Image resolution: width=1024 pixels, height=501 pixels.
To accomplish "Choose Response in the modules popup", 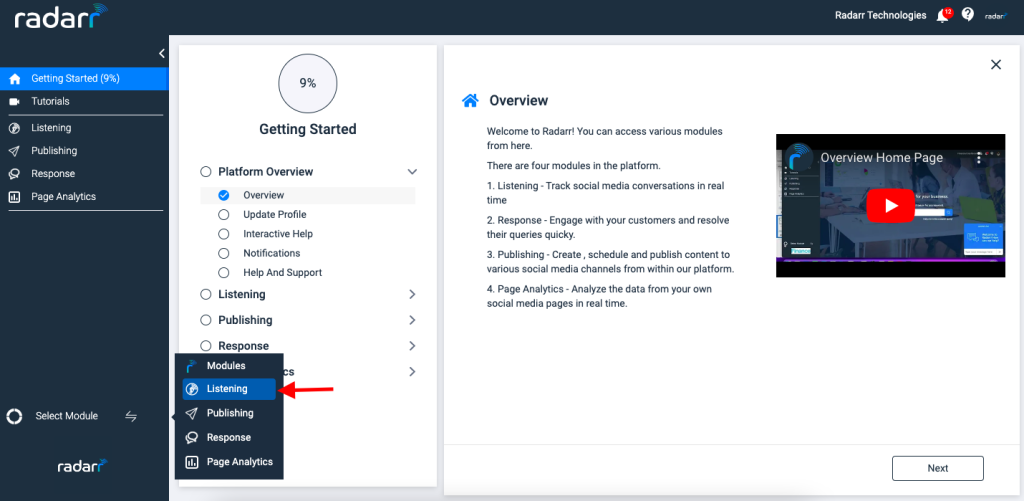I will point(229,438).
